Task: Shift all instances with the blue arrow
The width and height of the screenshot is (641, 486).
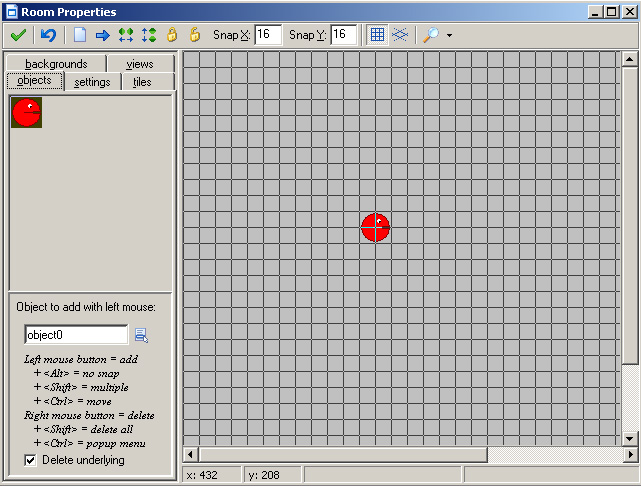Action: tap(103, 36)
